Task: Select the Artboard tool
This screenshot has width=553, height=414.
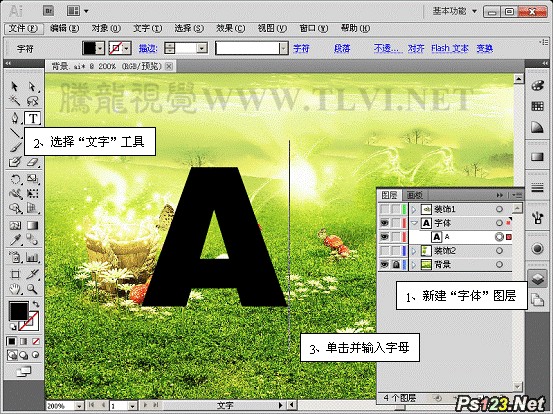Action: pyautogui.click(x=14, y=274)
